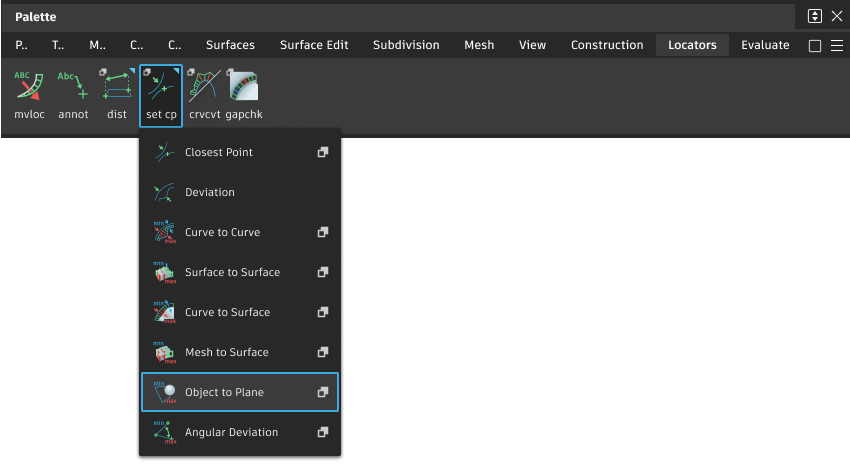Open options box for Curve to Surface
850x470 pixels.
[323, 312]
